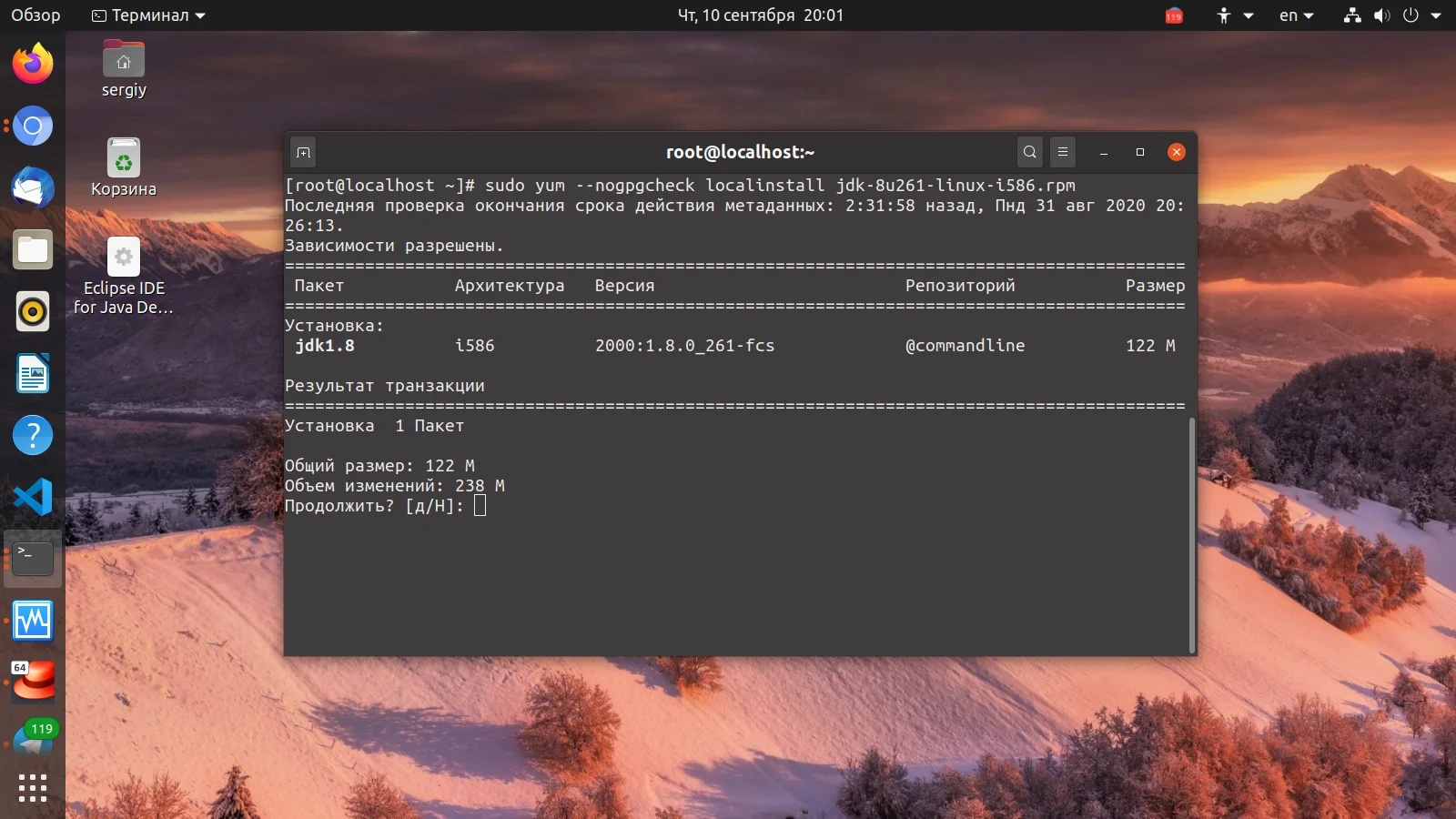
Task: Open the Eclipse IDE desktop shortcut
Action: pyautogui.click(x=124, y=276)
